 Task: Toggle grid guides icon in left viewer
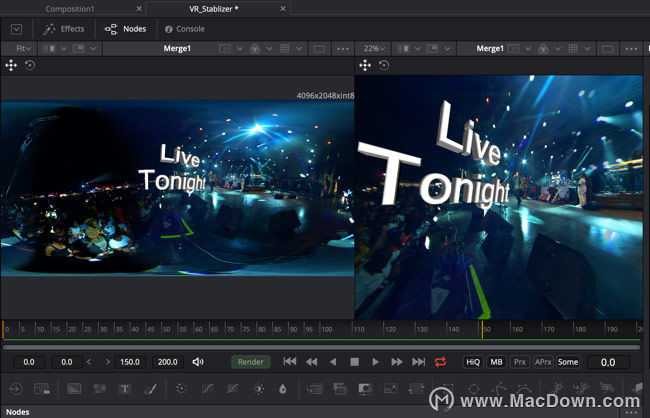tap(284, 49)
